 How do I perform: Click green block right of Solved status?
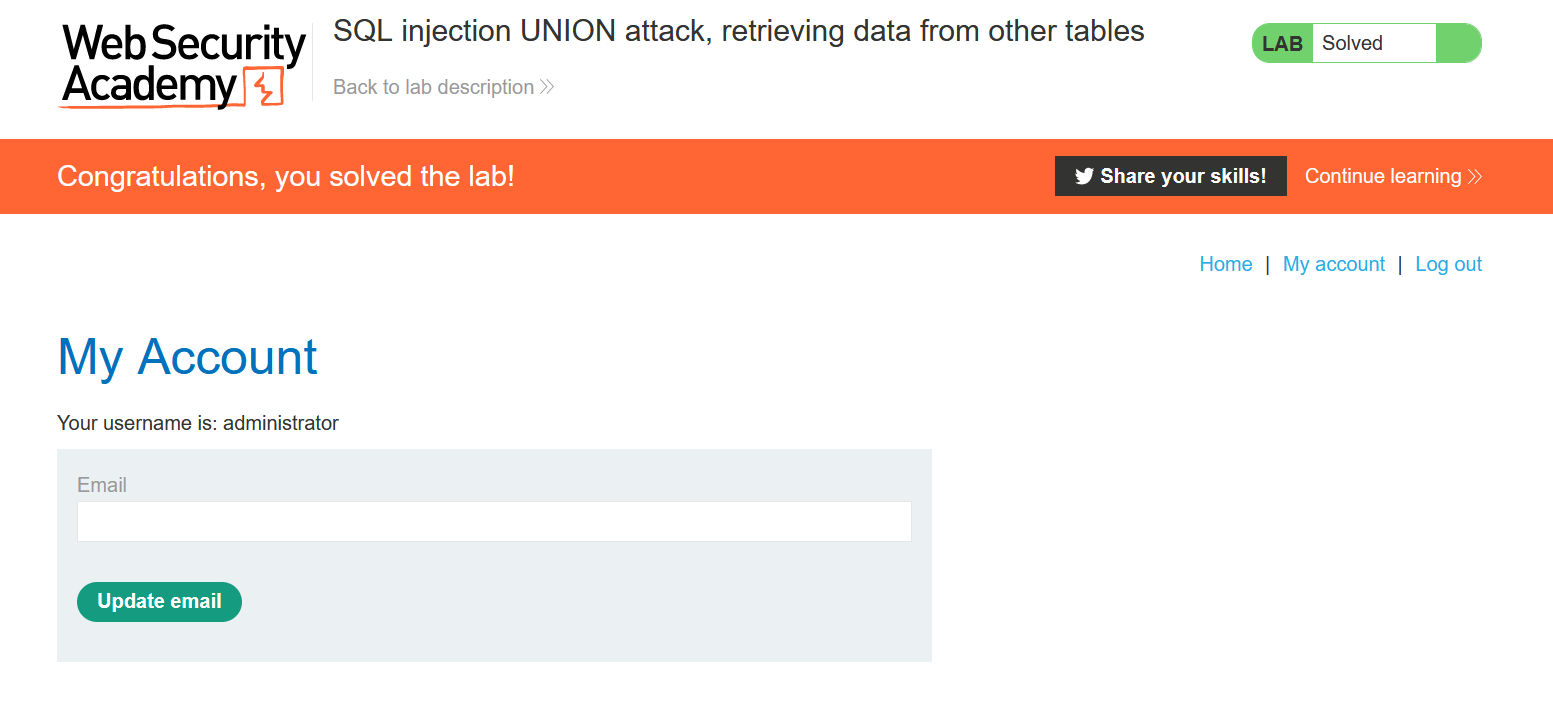(x=1457, y=44)
